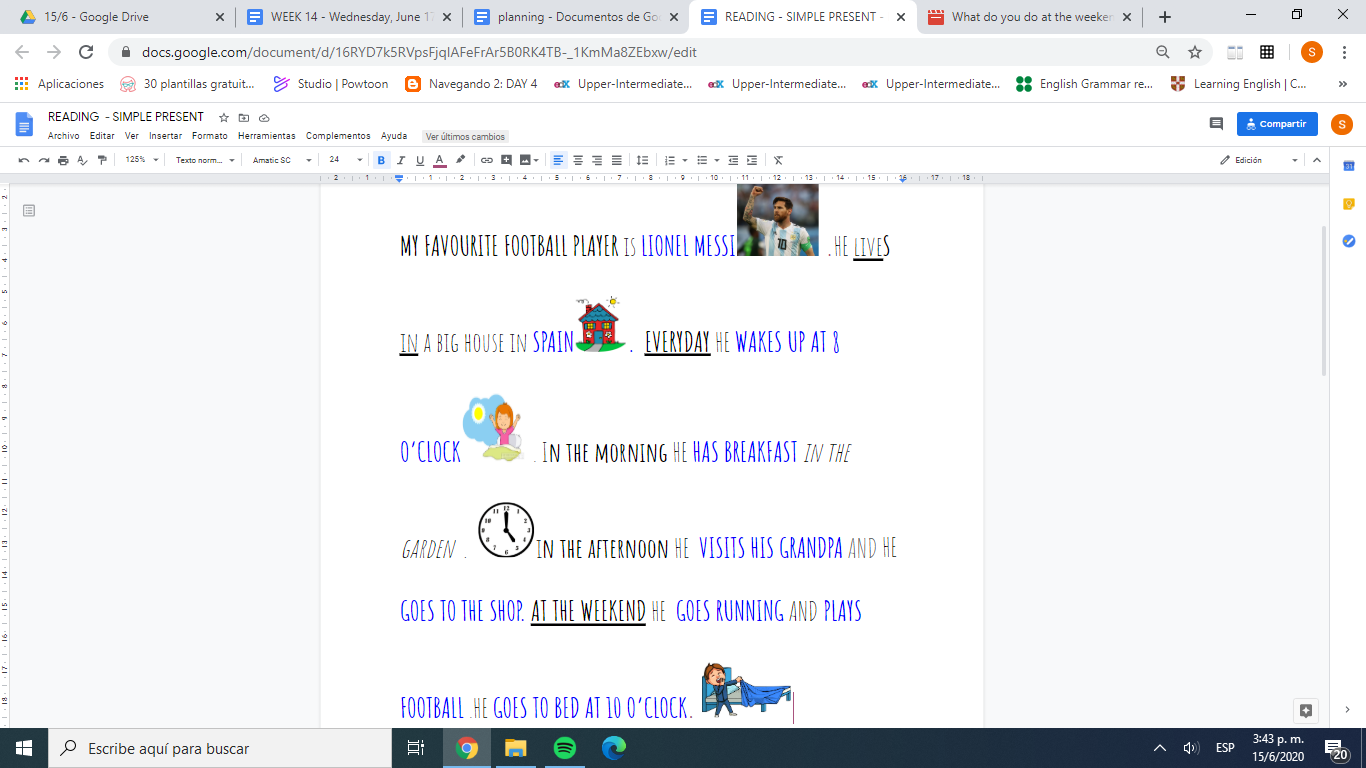Image resolution: width=1366 pixels, height=768 pixels.
Task: Open the Edición mode dropdown
Action: pyautogui.click(x=1259, y=160)
